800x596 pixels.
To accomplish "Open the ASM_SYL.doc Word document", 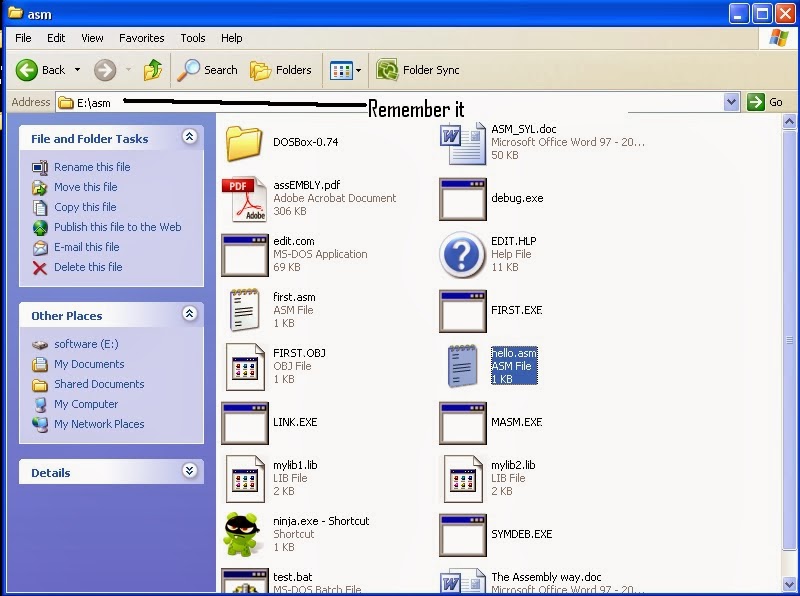I will pyautogui.click(x=463, y=143).
